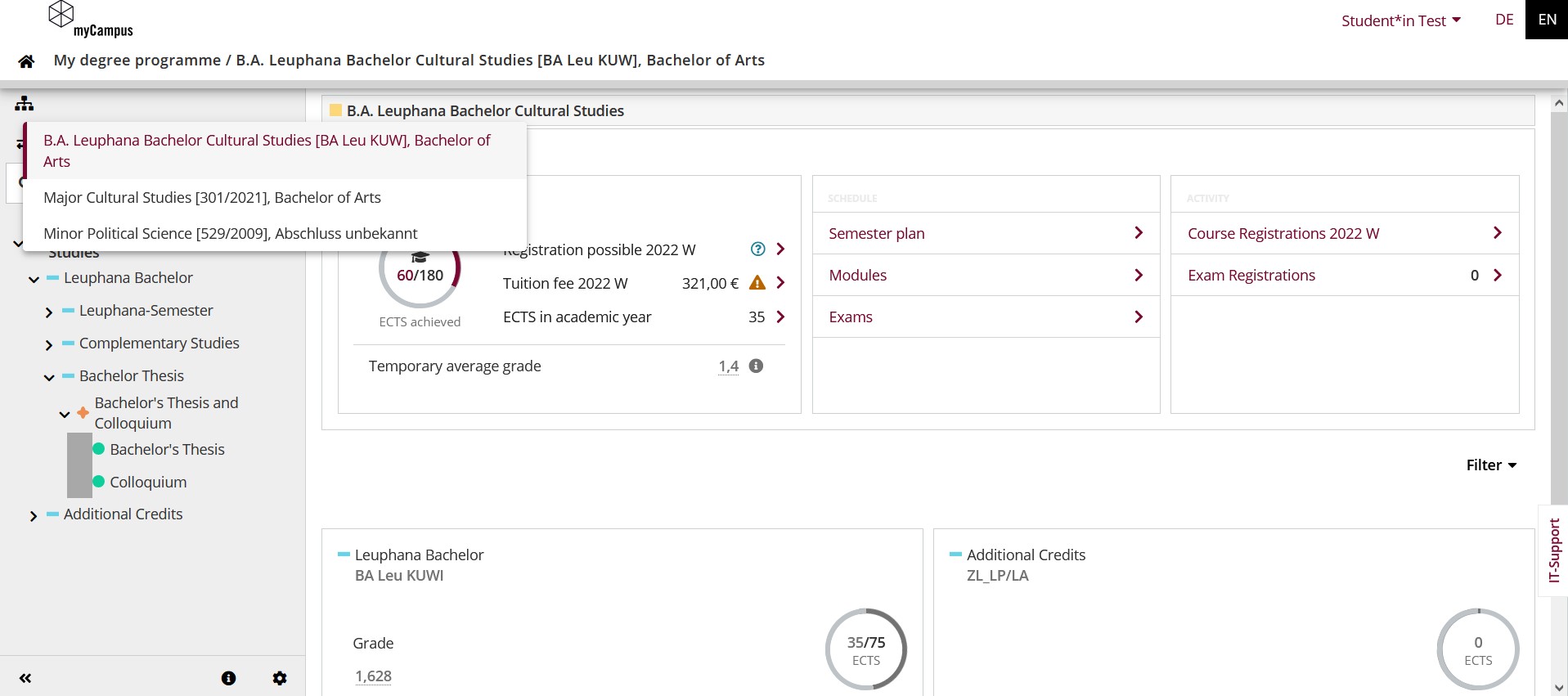
Task: Click blue dash icon before Leuphana Bachelor card
Action: [x=344, y=555]
